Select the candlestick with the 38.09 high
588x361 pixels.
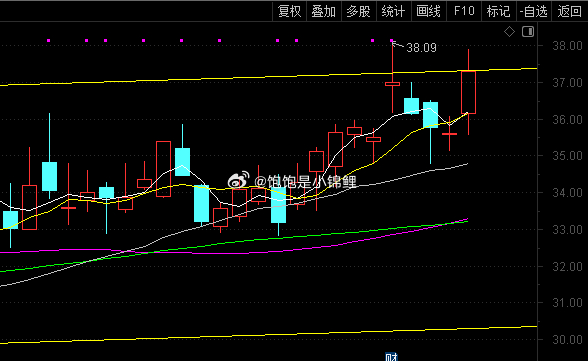[x=392, y=84]
